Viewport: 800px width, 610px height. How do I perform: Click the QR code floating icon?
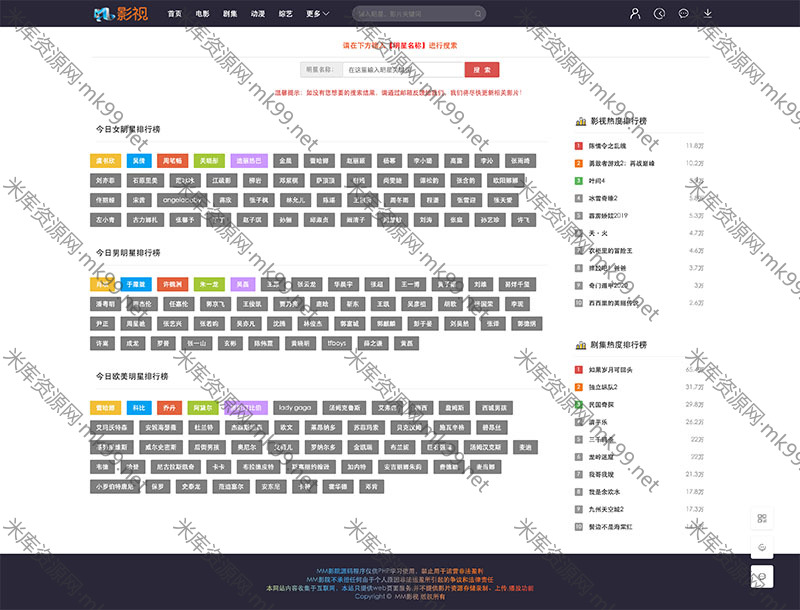pyautogui.click(x=762, y=519)
